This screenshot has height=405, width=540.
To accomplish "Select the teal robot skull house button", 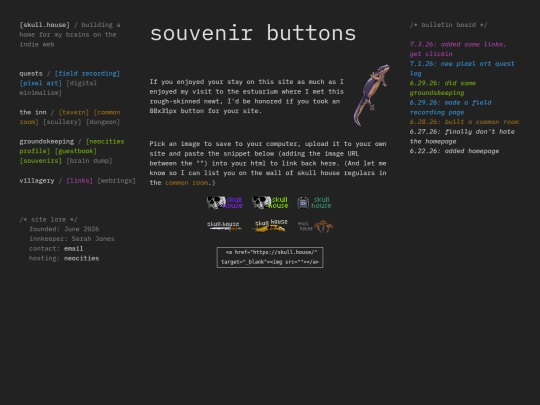I will pos(315,202).
